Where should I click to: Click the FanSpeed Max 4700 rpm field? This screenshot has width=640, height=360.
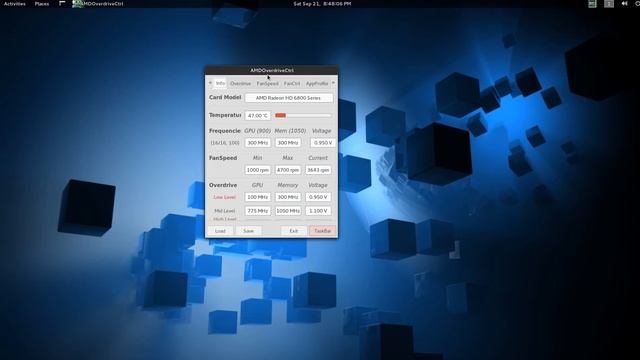click(288, 170)
